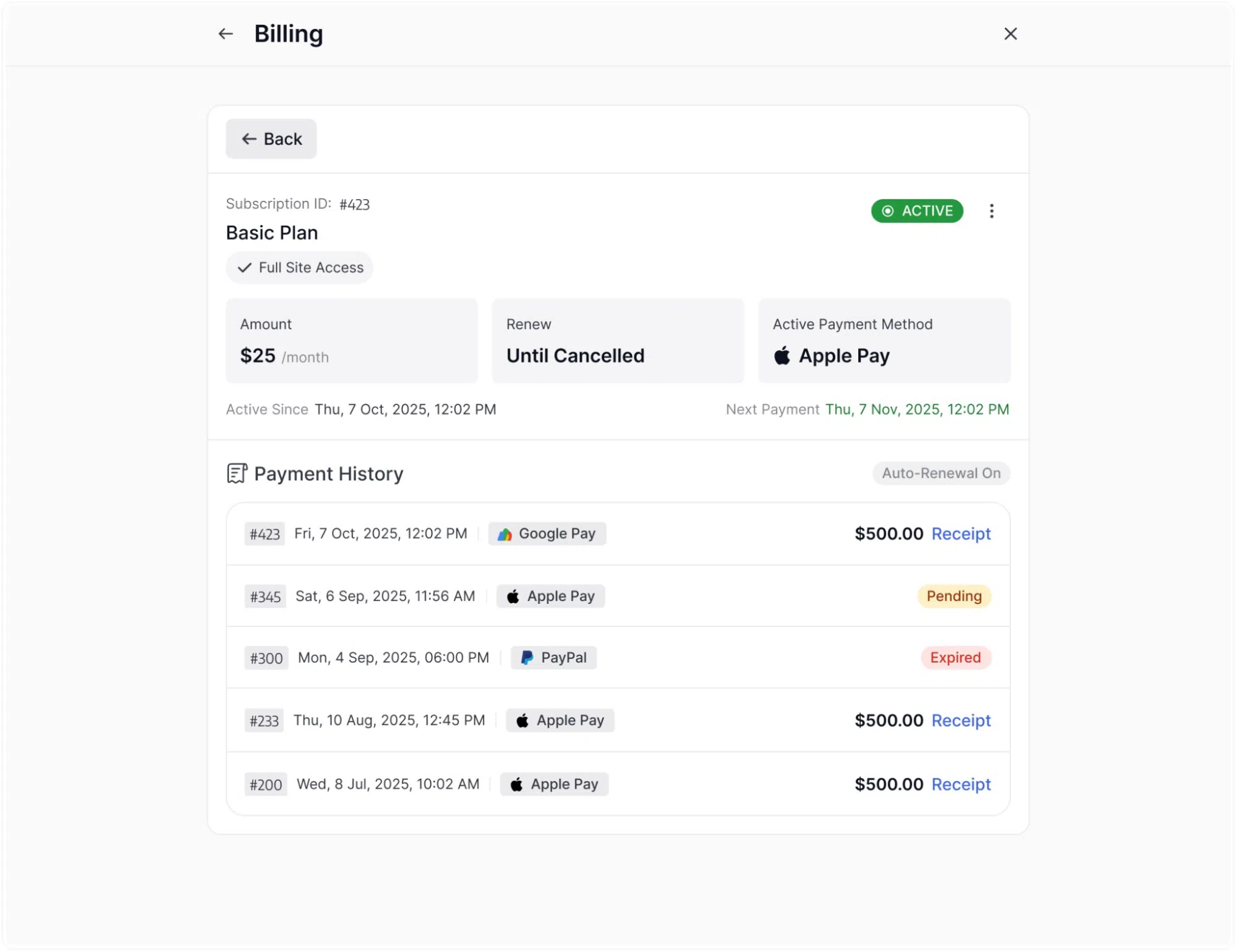Click date Sat, 6 Sep, 2025, 11:56 AM

385,597
